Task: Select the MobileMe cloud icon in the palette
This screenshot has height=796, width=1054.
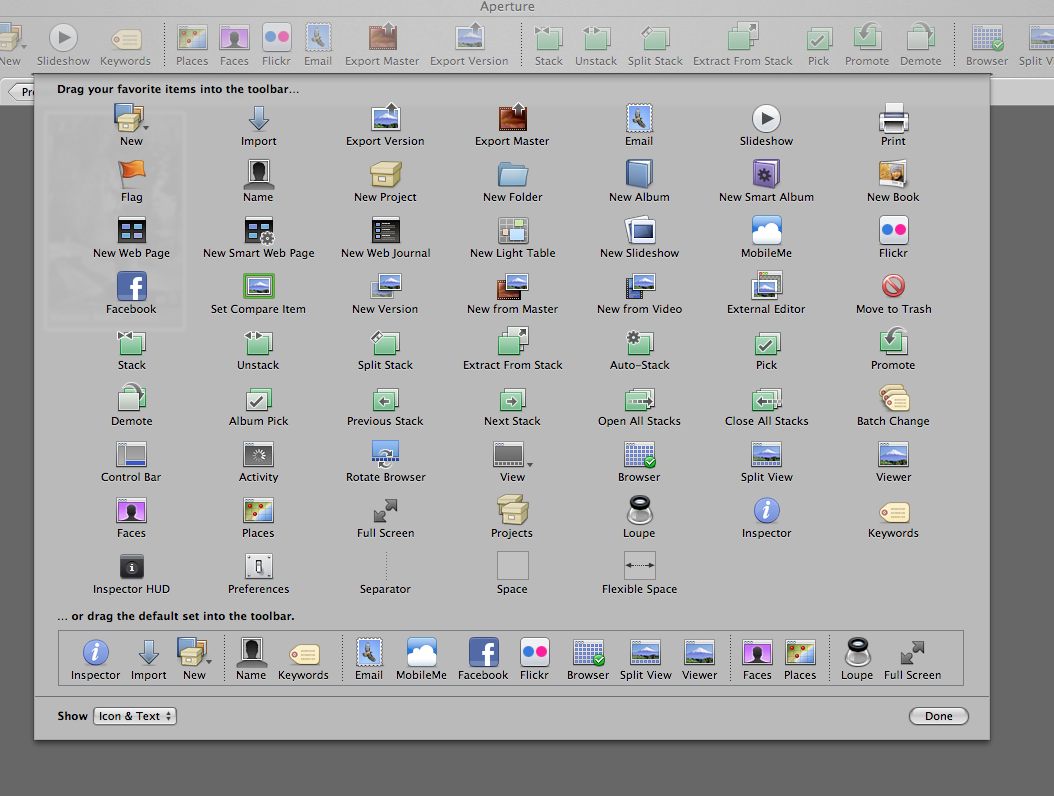Action: click(766, 231)
